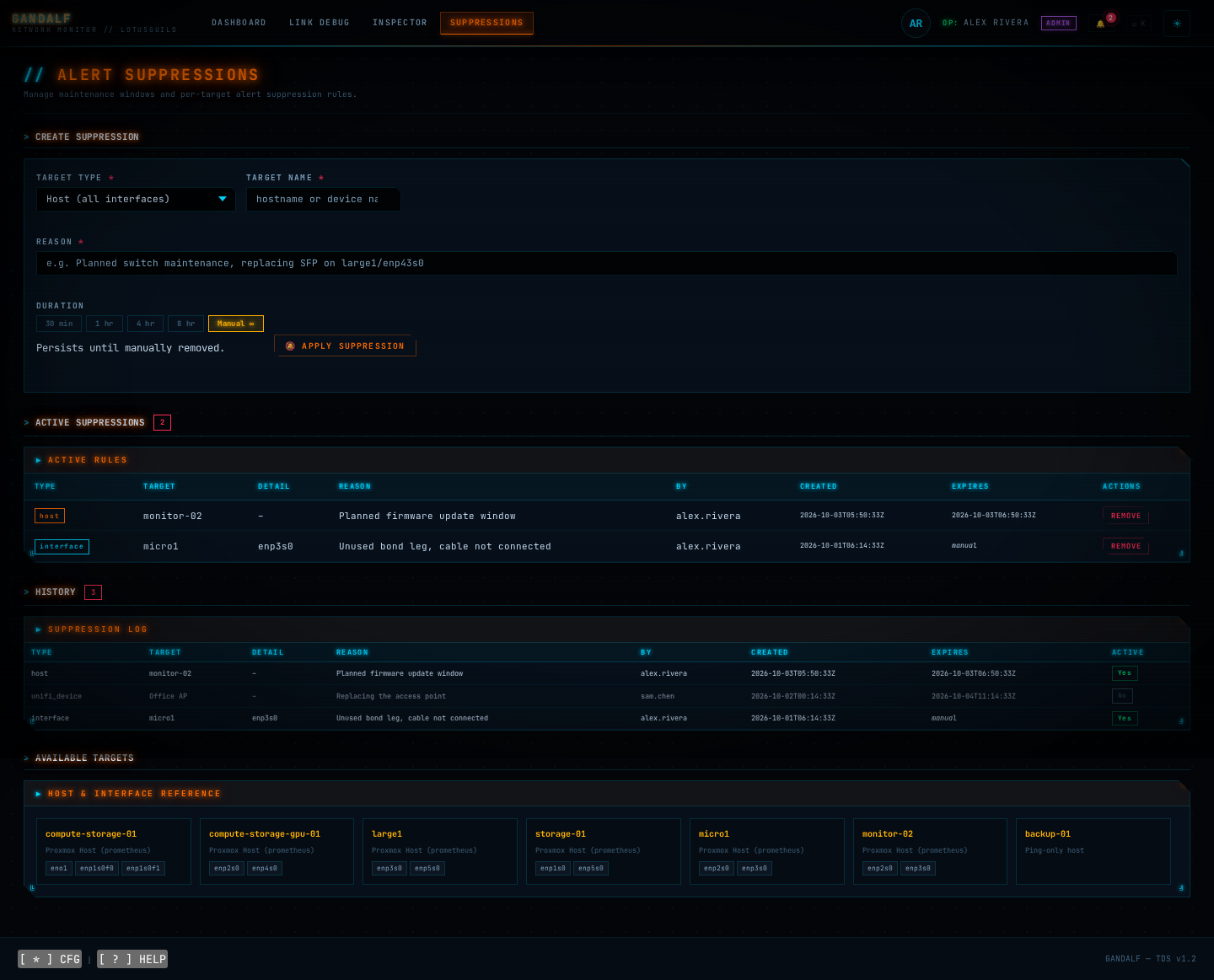Open the HELP footer button
This screenshot has width=1214, height=980.
pos(132,959)
